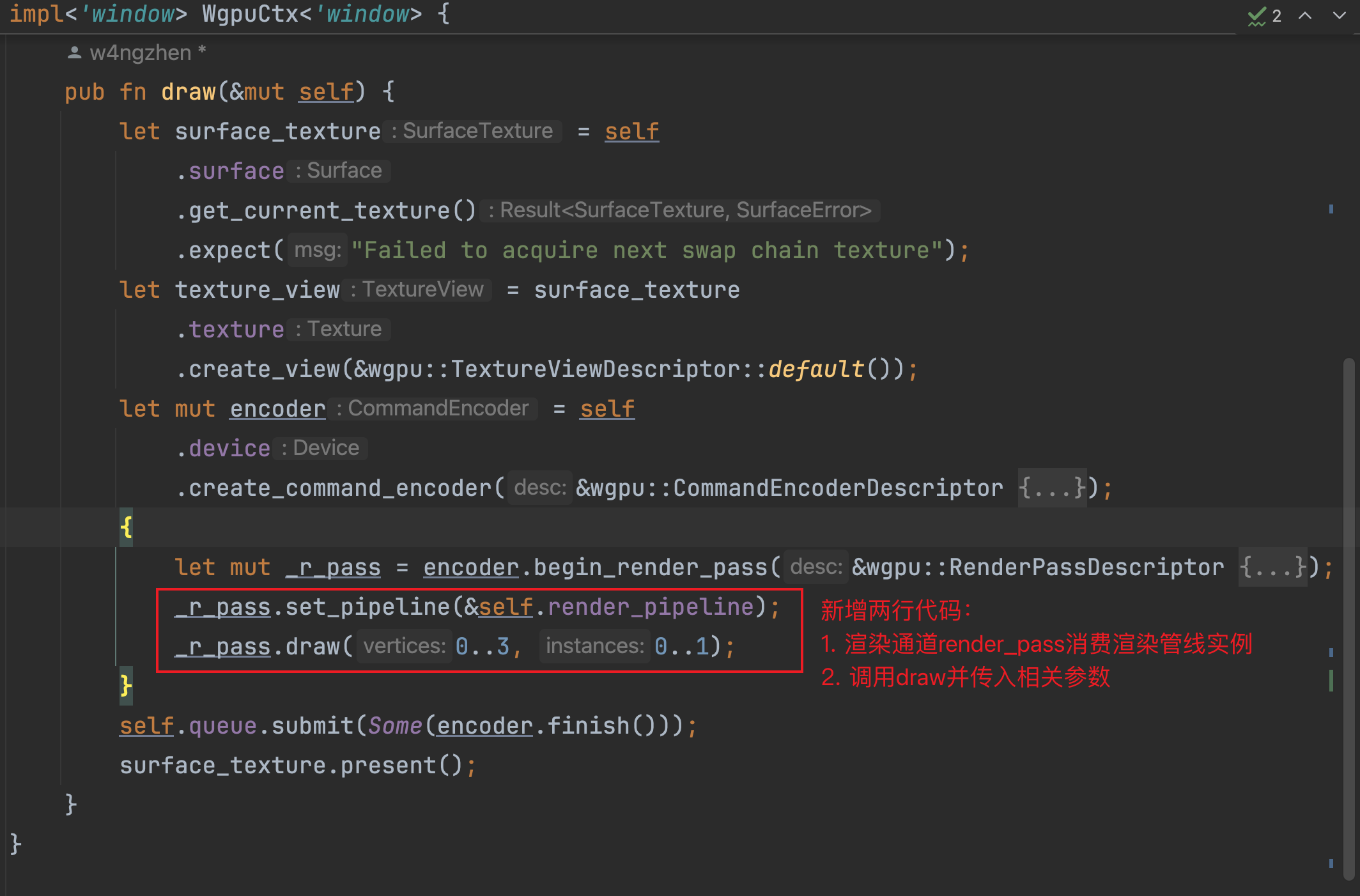Click the render_pipeline field reference
The height and width of the screenshot is (896, 1360).
pos(651,606)
